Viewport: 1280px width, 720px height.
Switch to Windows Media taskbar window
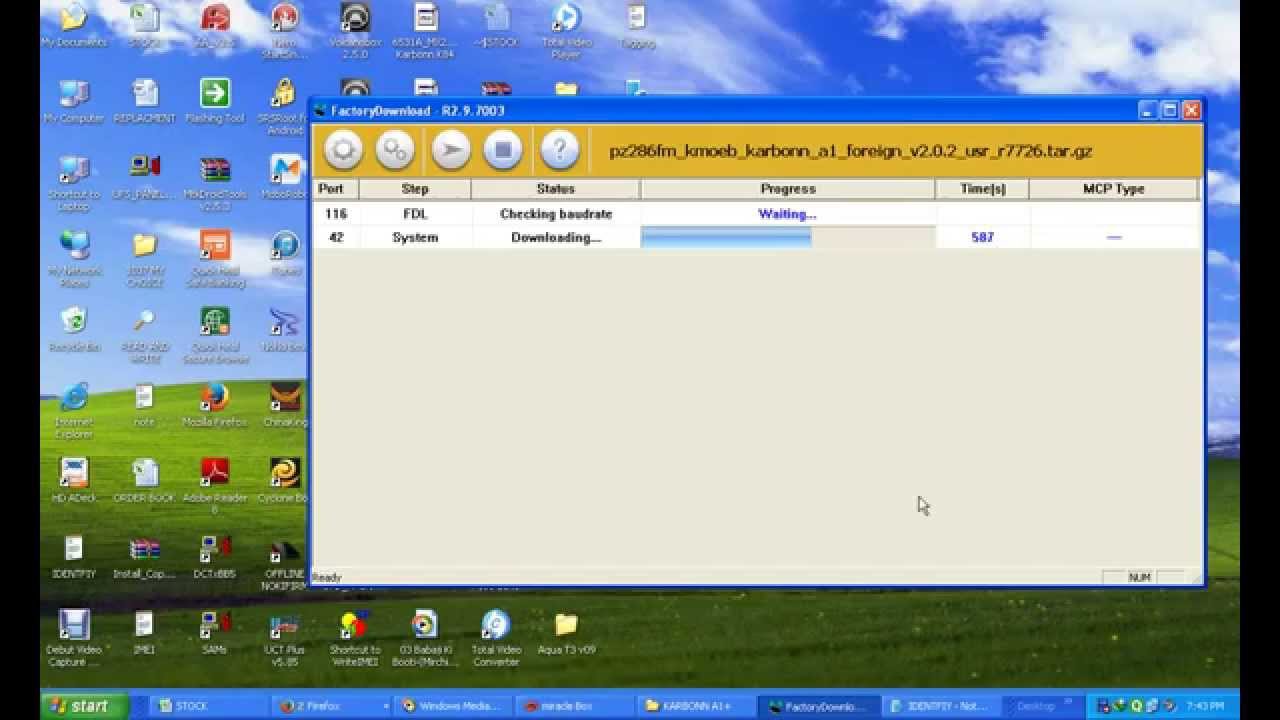pyautogui.click(x=453, y=706)
